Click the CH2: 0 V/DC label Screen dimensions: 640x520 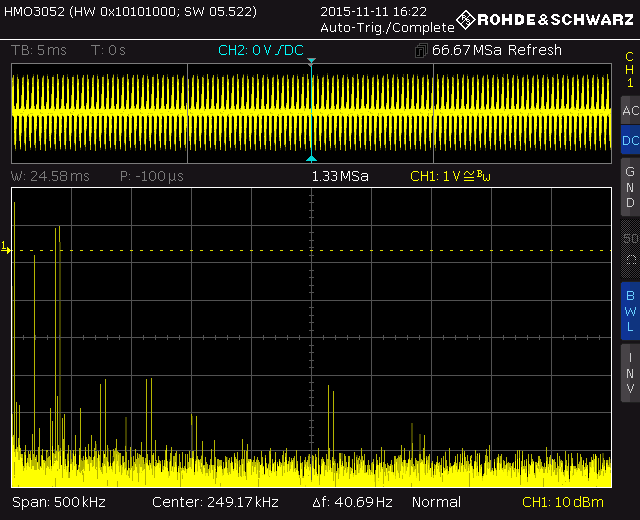pos(260,50)
